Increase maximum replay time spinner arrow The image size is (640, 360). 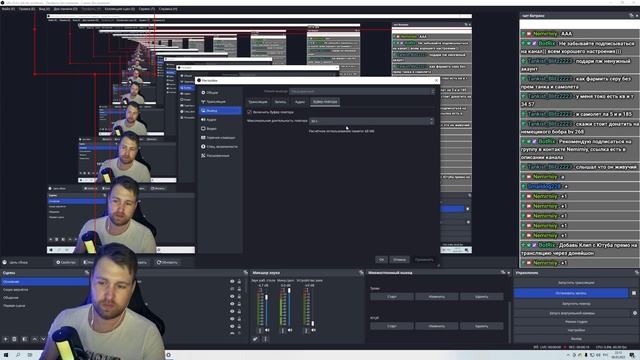(x=431, y=119)
